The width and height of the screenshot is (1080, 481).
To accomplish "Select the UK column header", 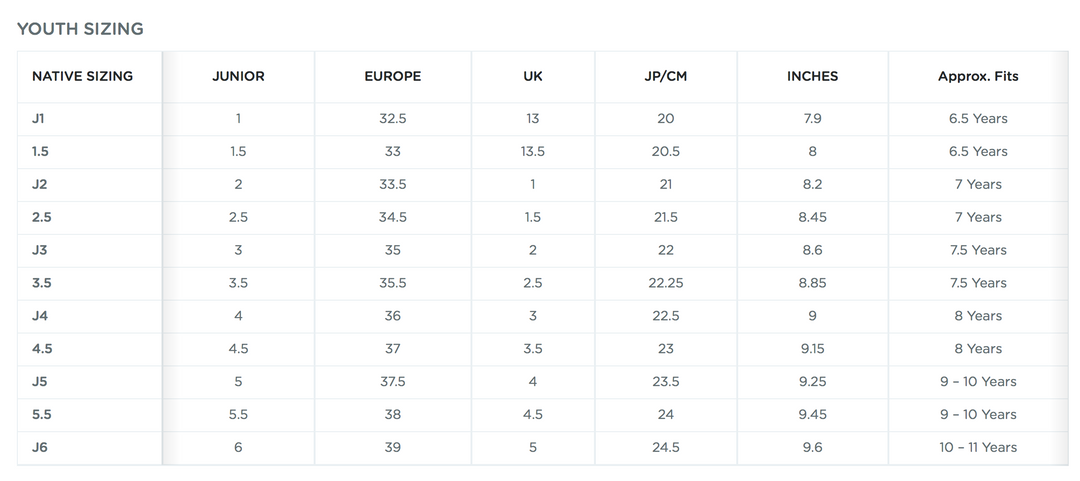I will click(x=533, y=76).
